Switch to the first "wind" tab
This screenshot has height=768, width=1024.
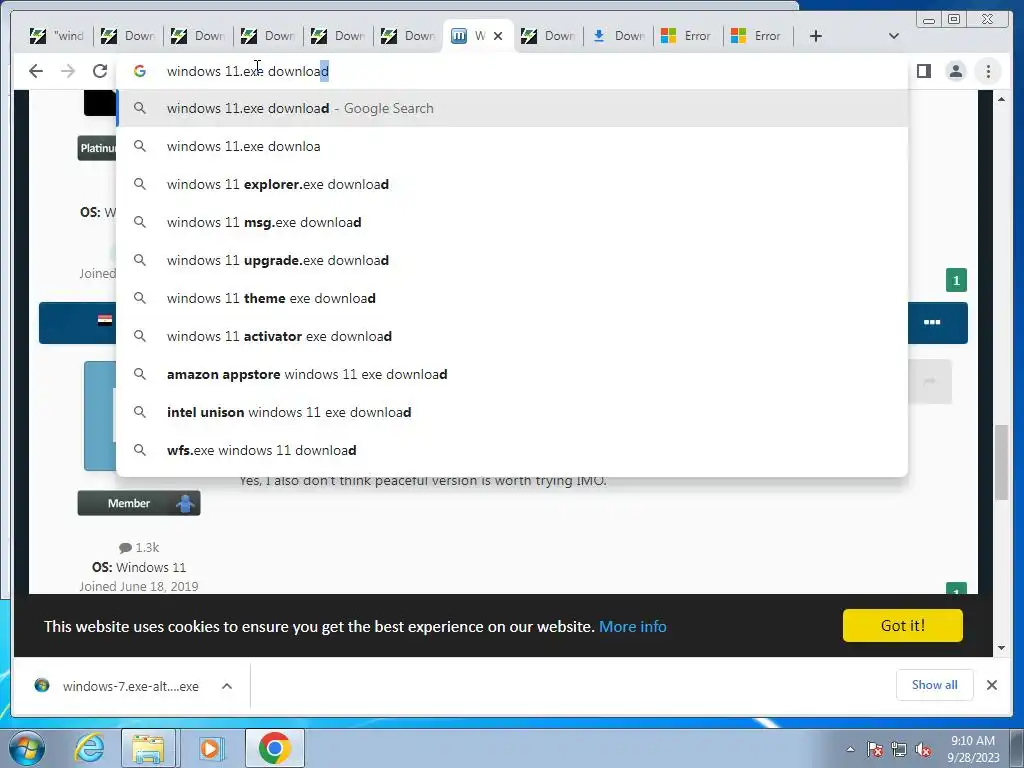click(58, 36)
